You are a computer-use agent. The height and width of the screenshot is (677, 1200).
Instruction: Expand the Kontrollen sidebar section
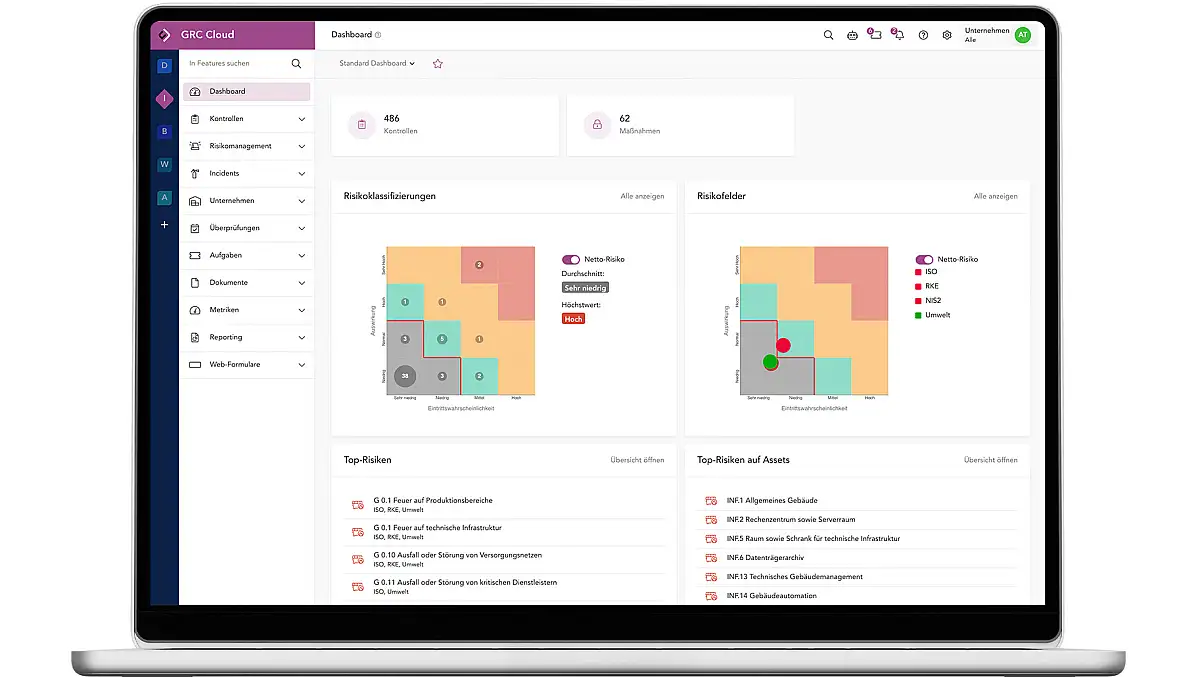click(x=246, y=119)
